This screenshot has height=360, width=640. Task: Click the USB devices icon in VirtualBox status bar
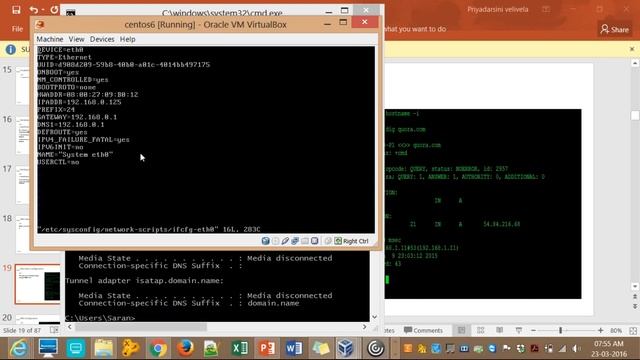coord(285,241)
